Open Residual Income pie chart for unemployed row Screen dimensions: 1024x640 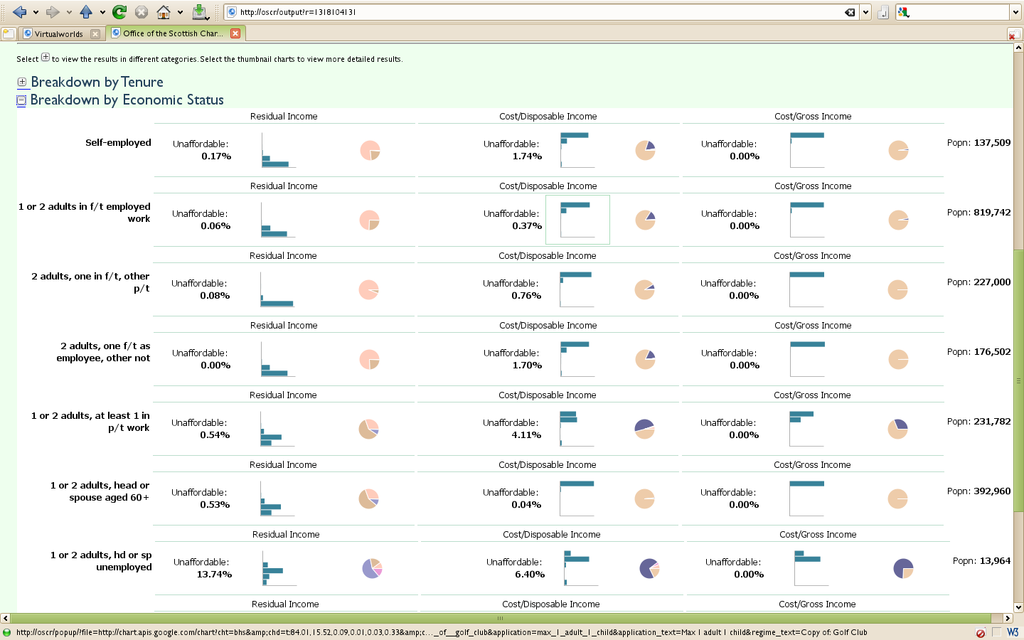click(x=372, y=568)
